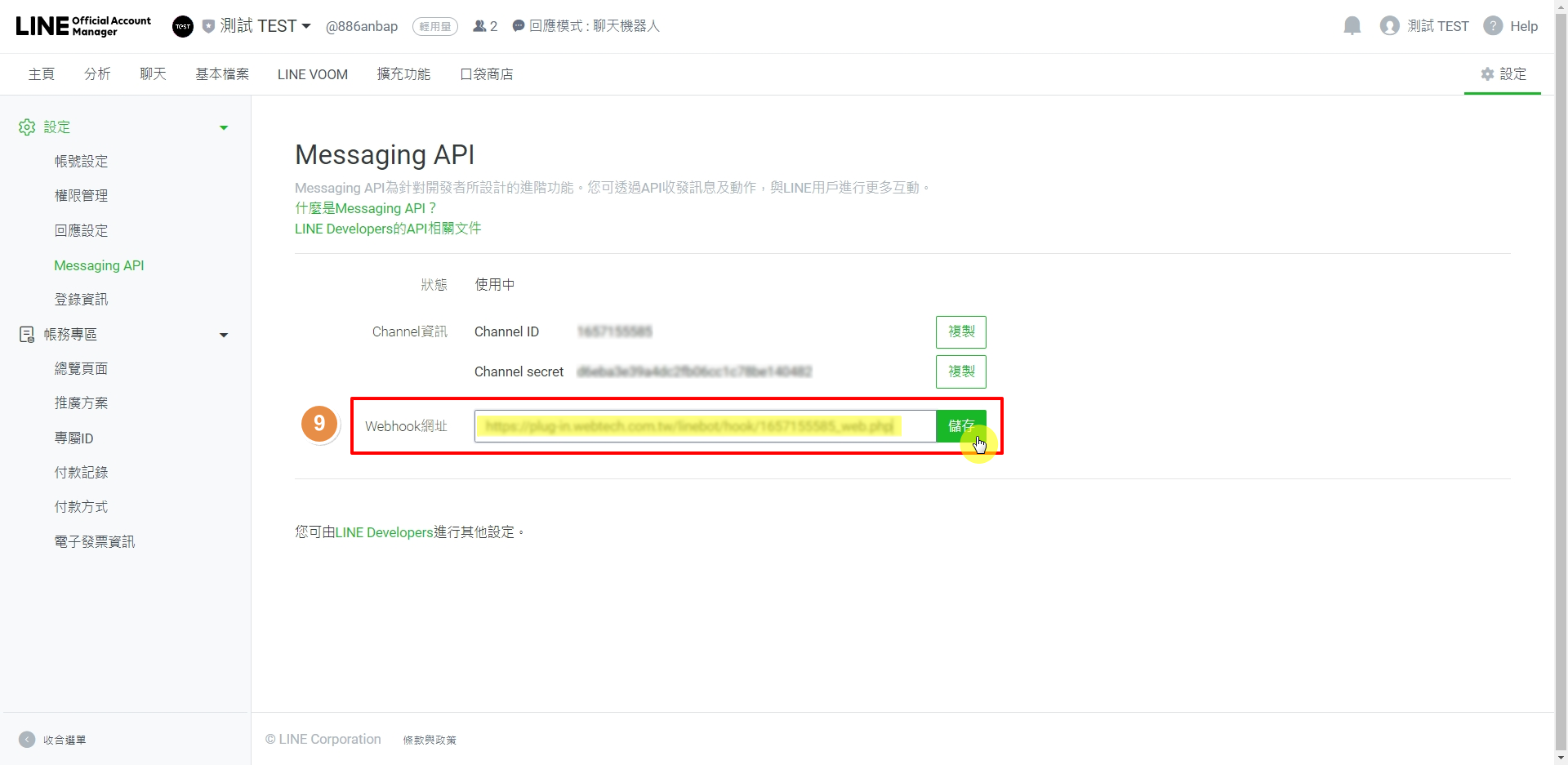Click the billing section document icon
The height and width of the screenshot is (765, 1568).
27,335
